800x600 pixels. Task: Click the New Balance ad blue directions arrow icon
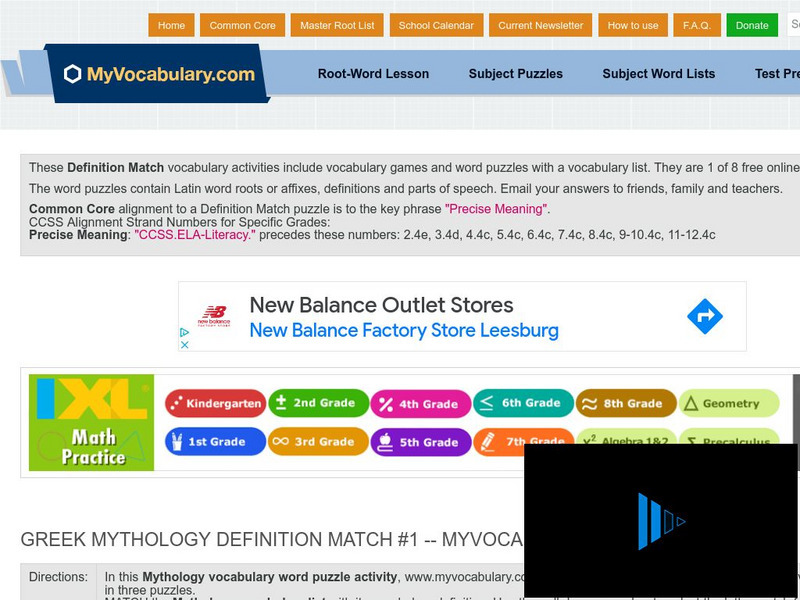tap(705, 316)
